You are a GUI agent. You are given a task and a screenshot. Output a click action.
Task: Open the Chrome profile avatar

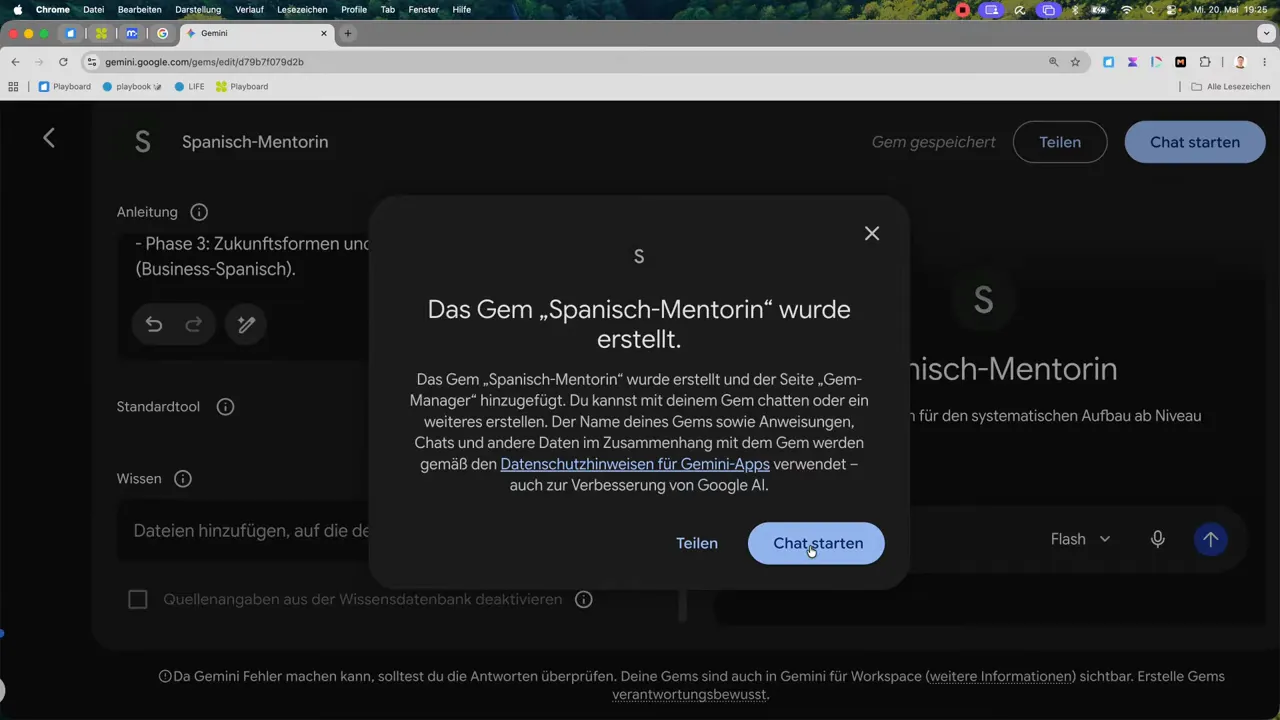click(x=1240, y=62)
